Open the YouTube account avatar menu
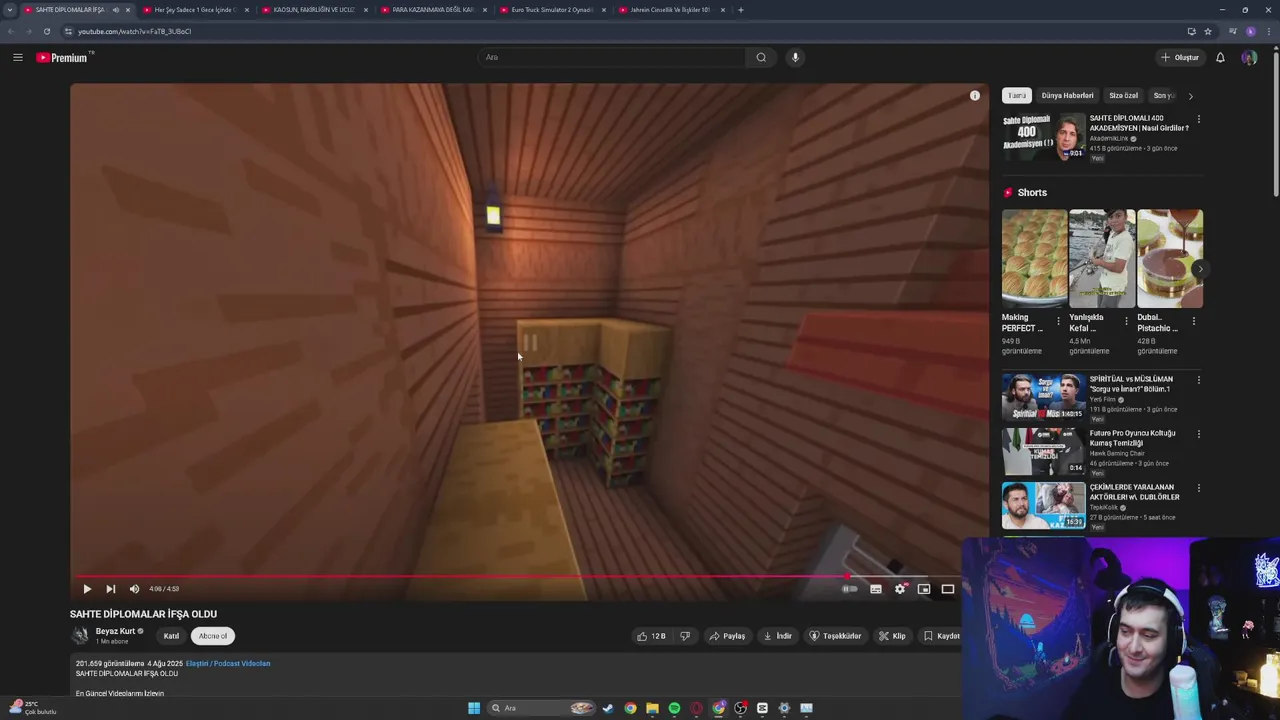Viewport: 1280px width, 720px height. [x=1249, y=57]
